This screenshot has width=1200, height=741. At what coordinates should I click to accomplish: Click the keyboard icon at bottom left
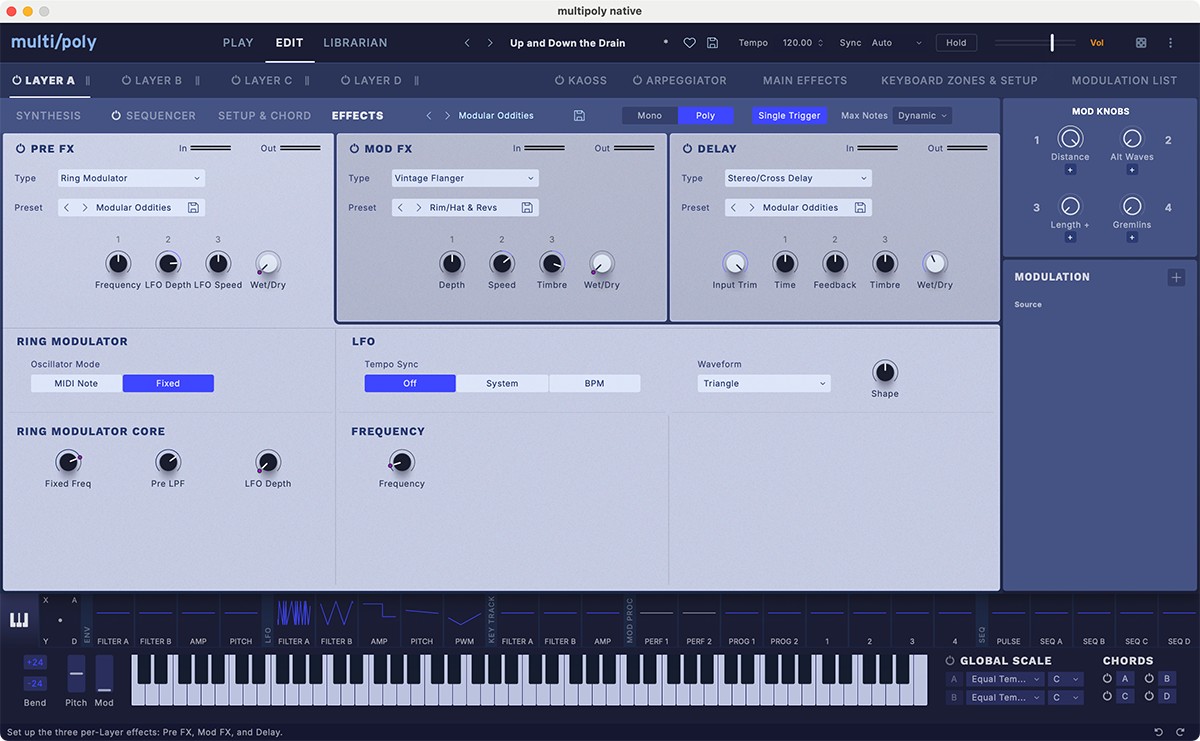pos(19,620)
